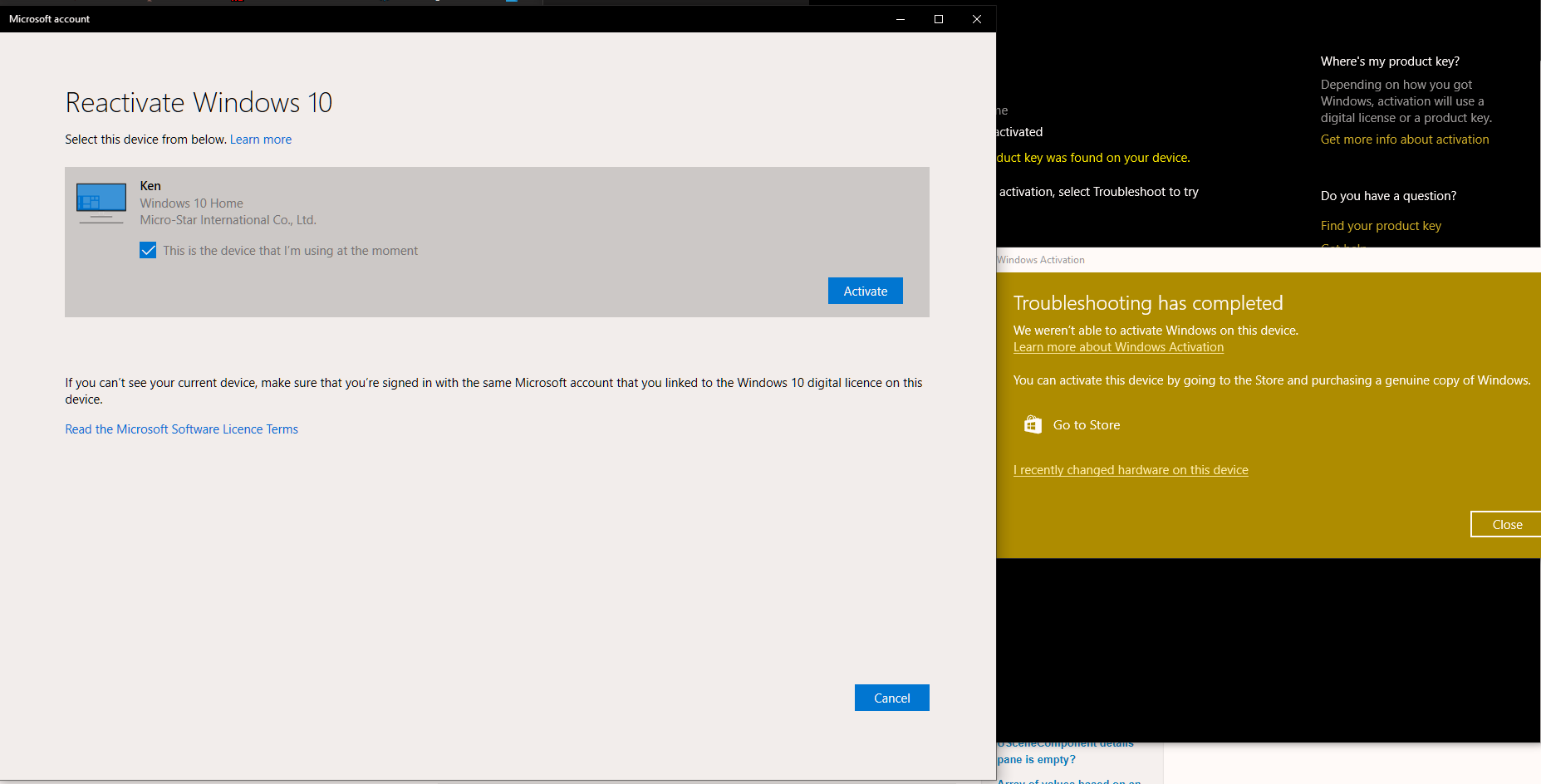Maximize the Microsoft account window
Image resolution: width=1541 pixels, height=784 pixels.
click(x=939, y=19)
